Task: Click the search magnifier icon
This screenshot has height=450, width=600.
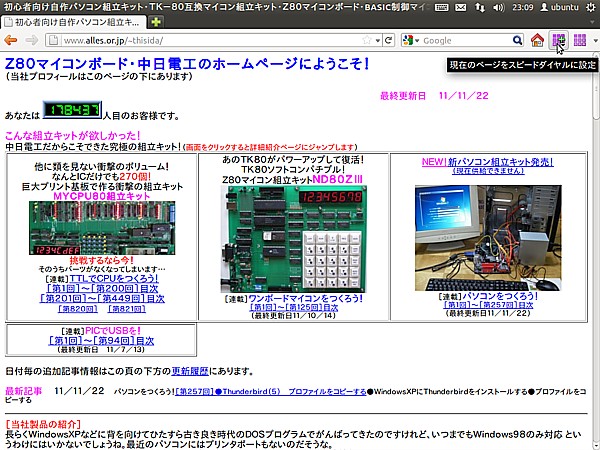Action: [x=517, y=40]
